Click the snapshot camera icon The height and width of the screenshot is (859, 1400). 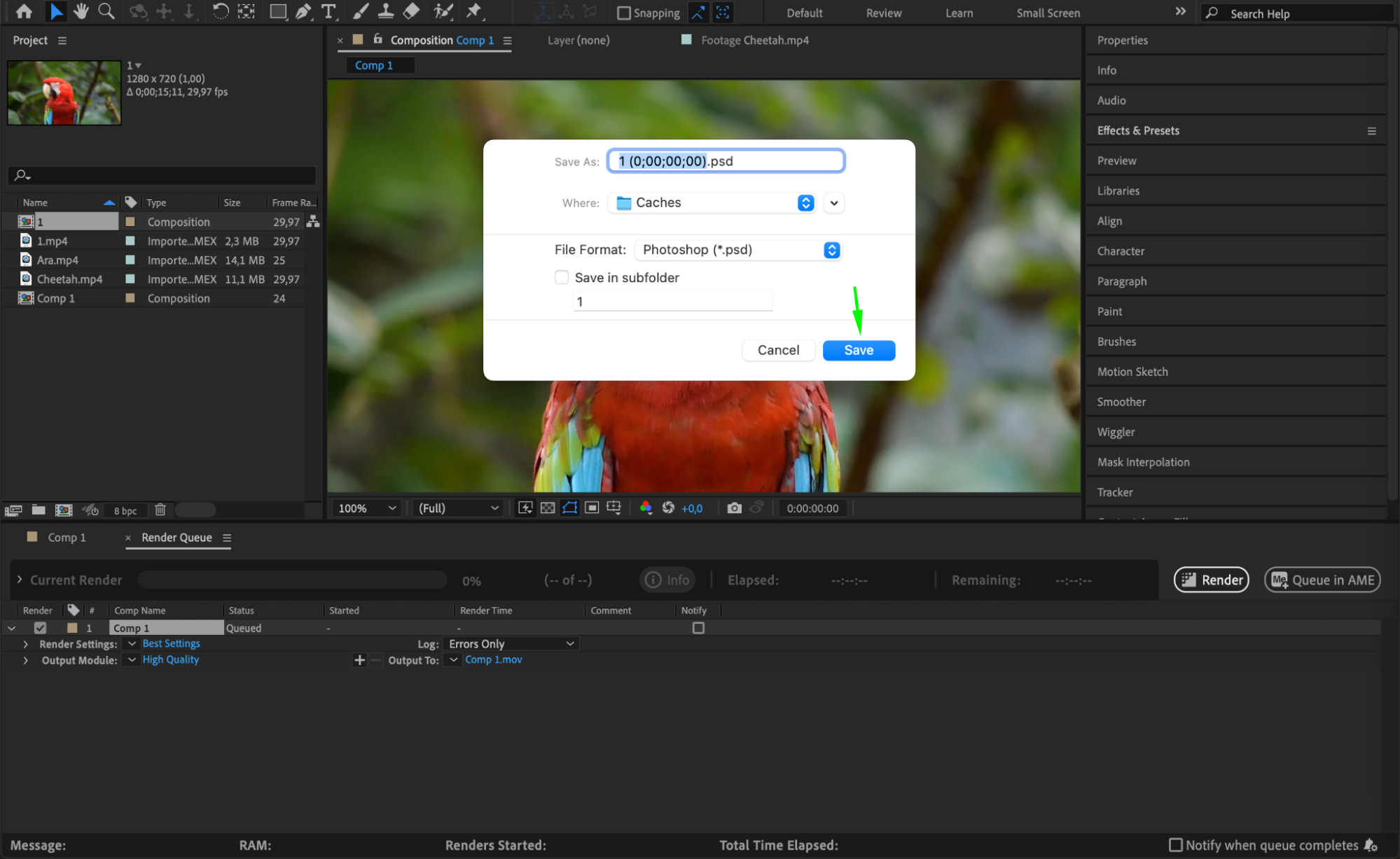tap(734, 508)
